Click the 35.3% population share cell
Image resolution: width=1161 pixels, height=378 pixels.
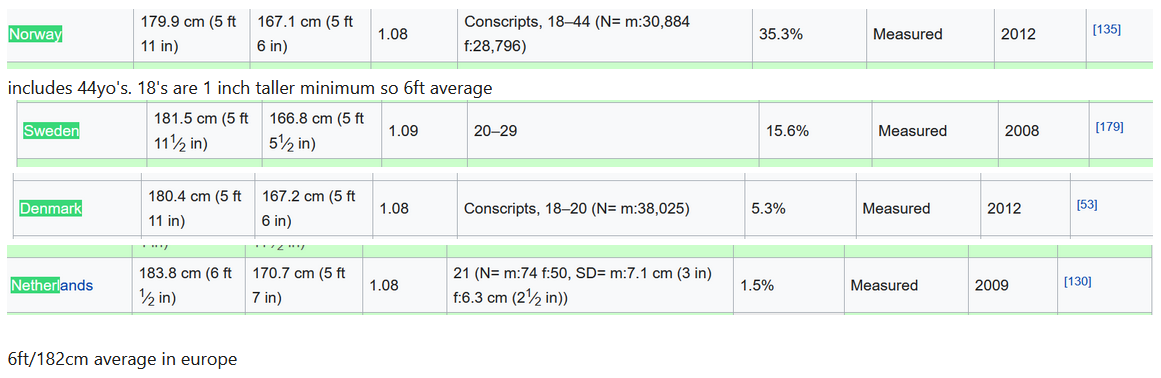point(809,34)
